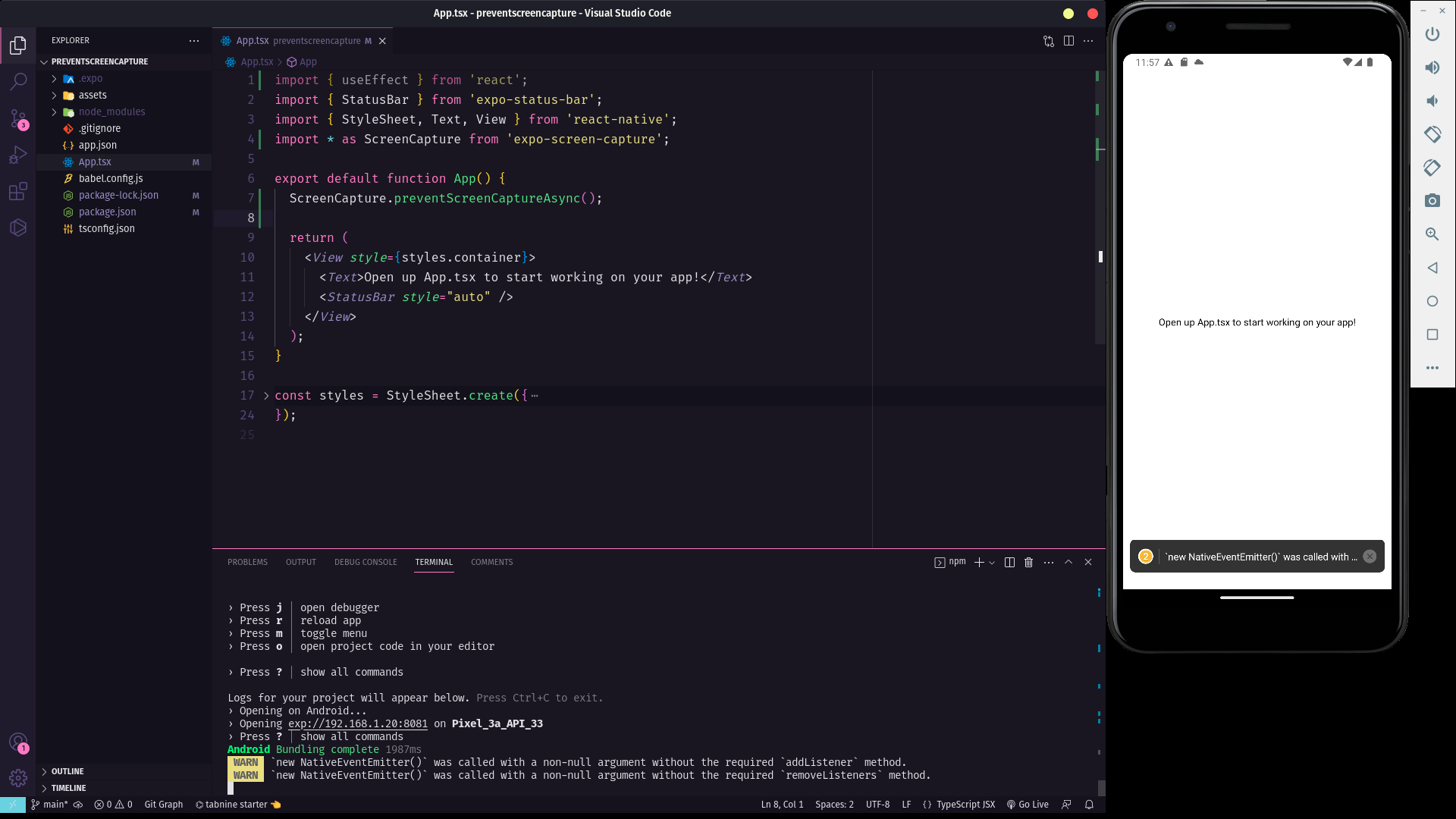Unfold the styles block at line 17
This screenshot has width=1456, height=819.
click(x=266, y=396)
